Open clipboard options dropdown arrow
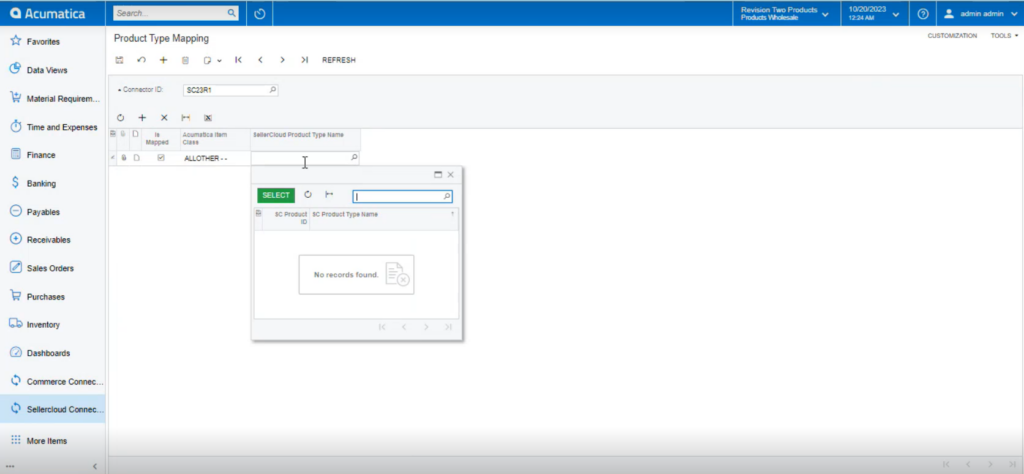 coord(219,60)
